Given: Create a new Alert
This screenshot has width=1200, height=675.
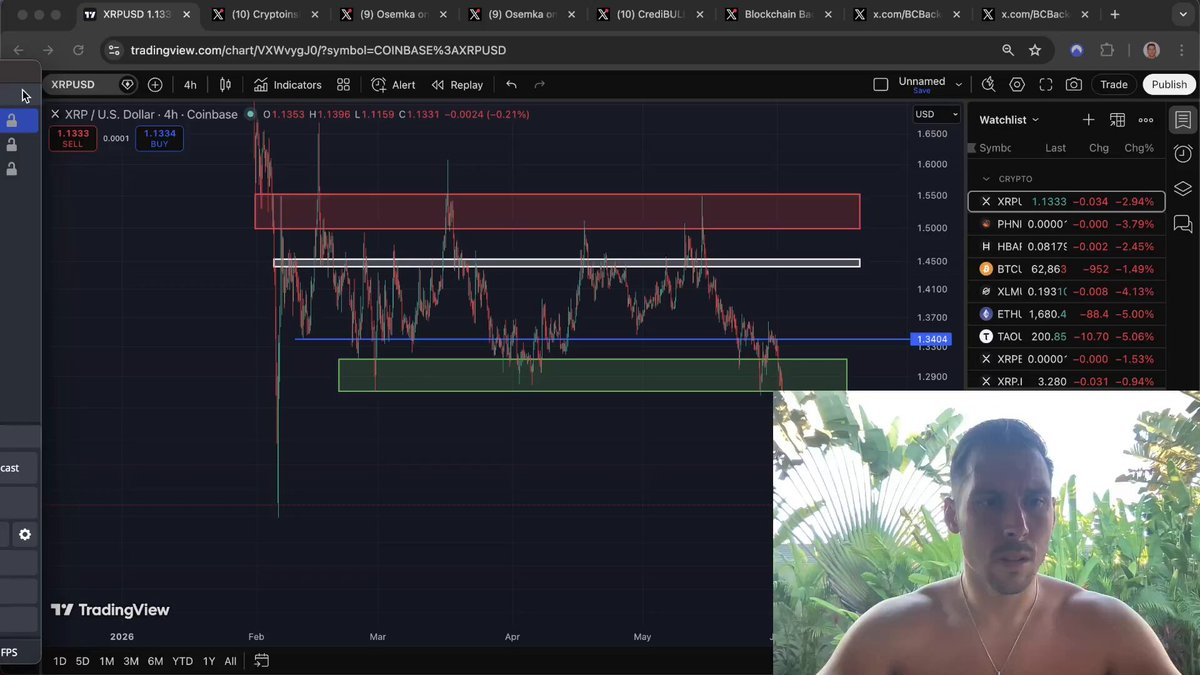Looking at the screenshot, I should tap(393, 85).
